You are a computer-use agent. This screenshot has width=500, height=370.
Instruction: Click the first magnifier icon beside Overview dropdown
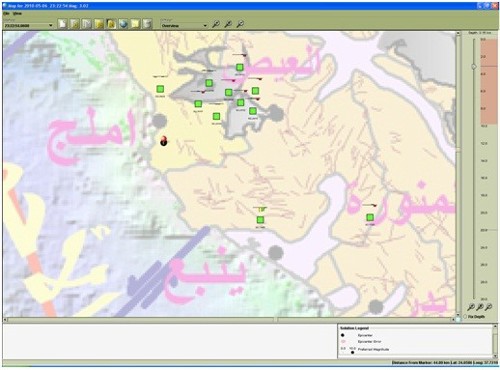(216, 24)
